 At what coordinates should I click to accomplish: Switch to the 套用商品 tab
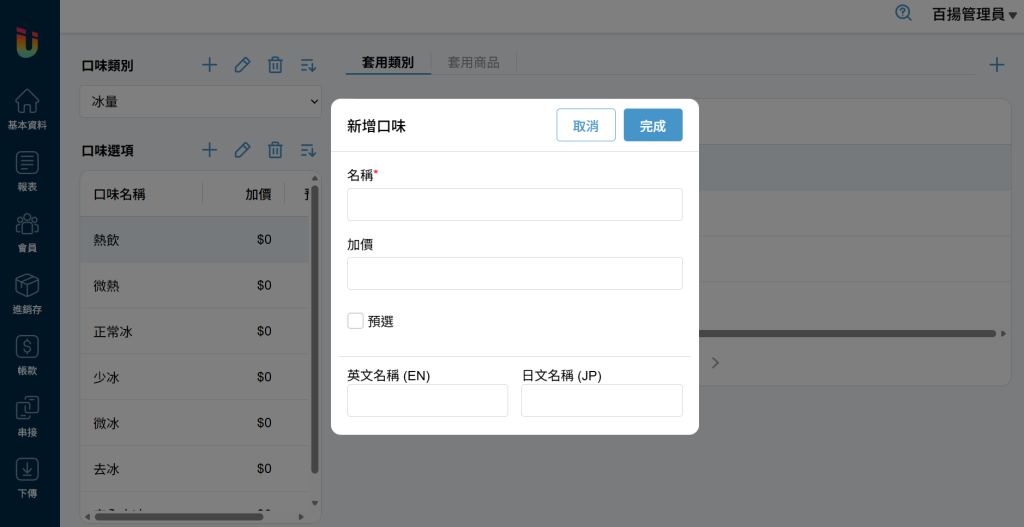[x=473, y=62]
